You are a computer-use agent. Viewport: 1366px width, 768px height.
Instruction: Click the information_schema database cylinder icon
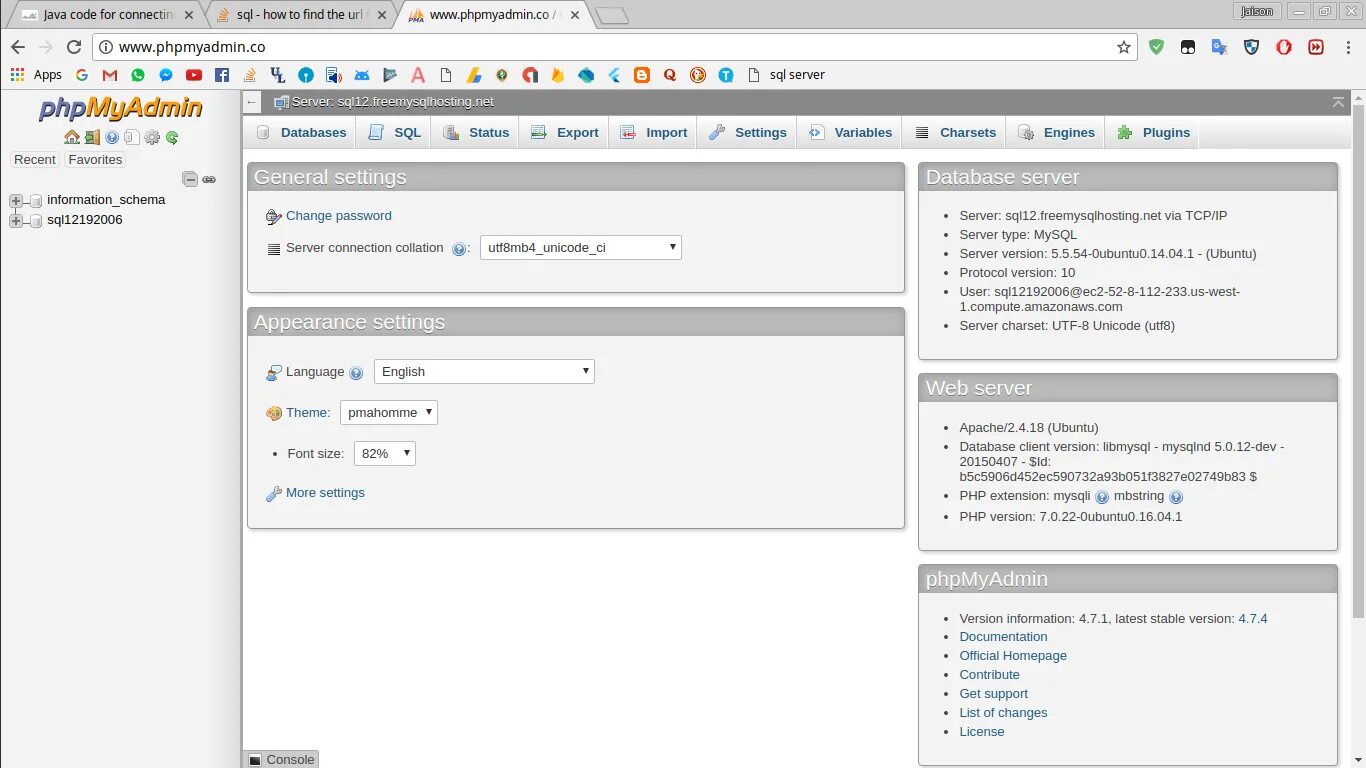(x=36, y=200)
